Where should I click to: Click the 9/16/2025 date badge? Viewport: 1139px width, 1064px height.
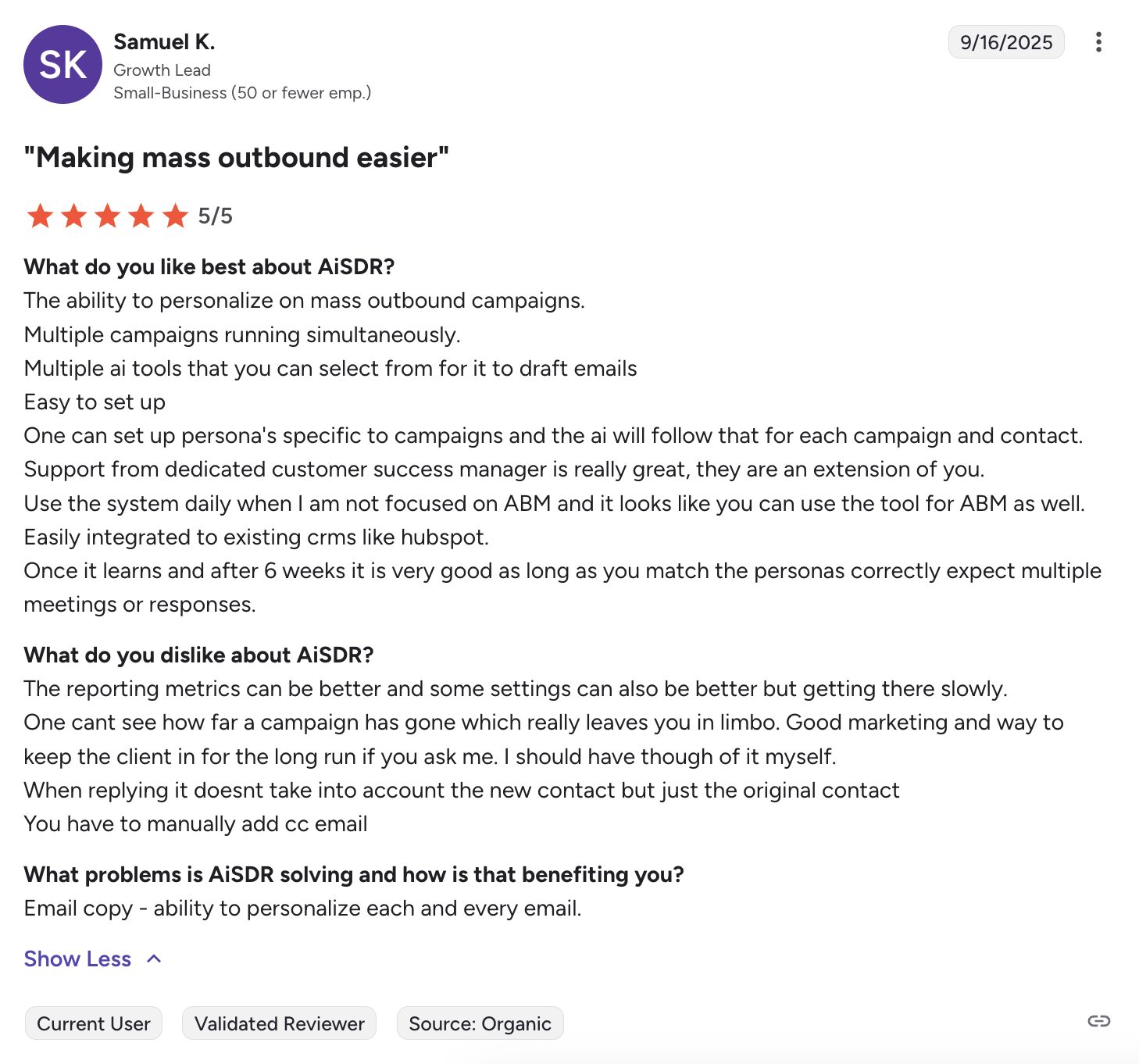coord(1005,42)
